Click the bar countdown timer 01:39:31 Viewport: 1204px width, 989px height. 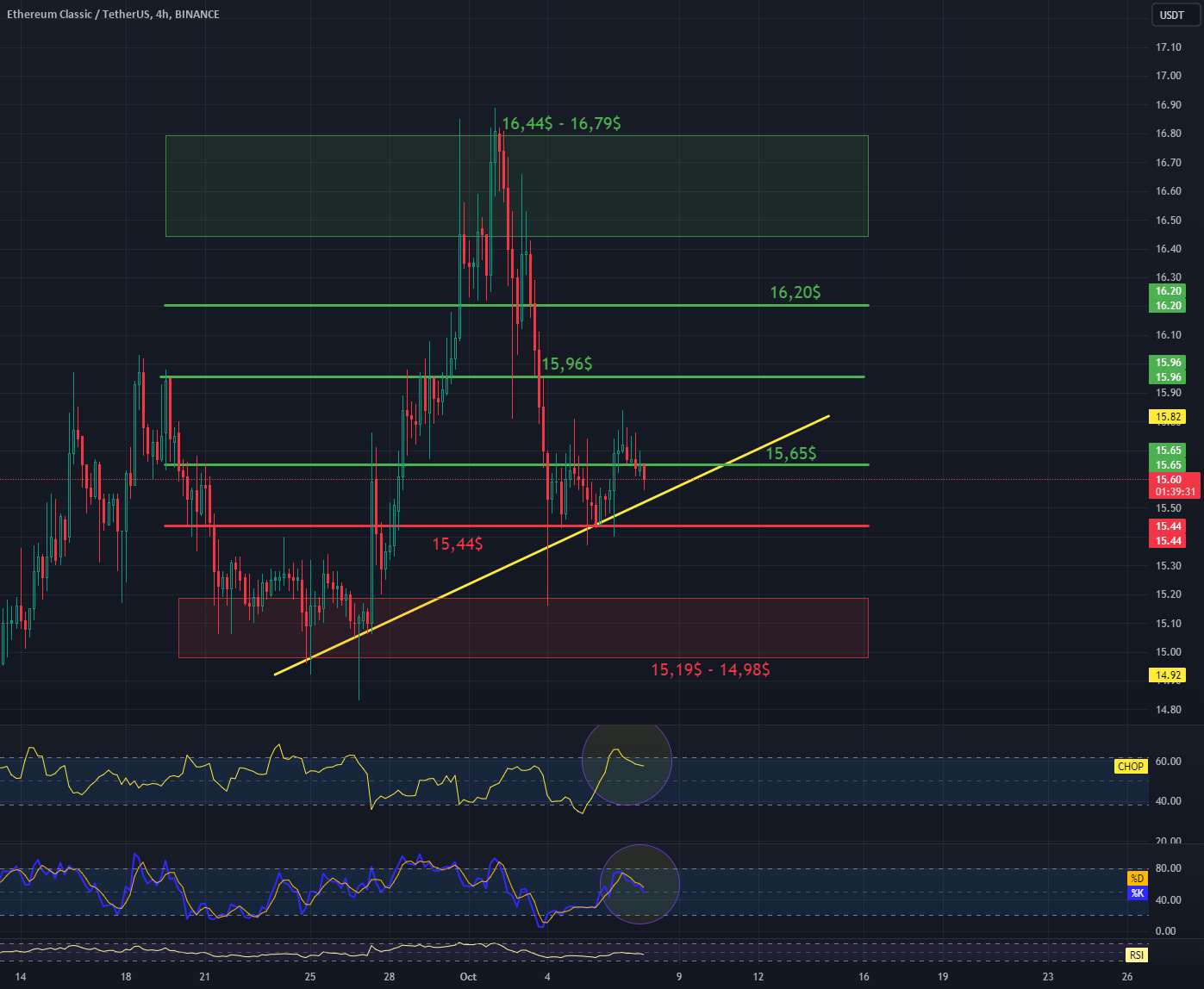click(x=1176, y=492)
